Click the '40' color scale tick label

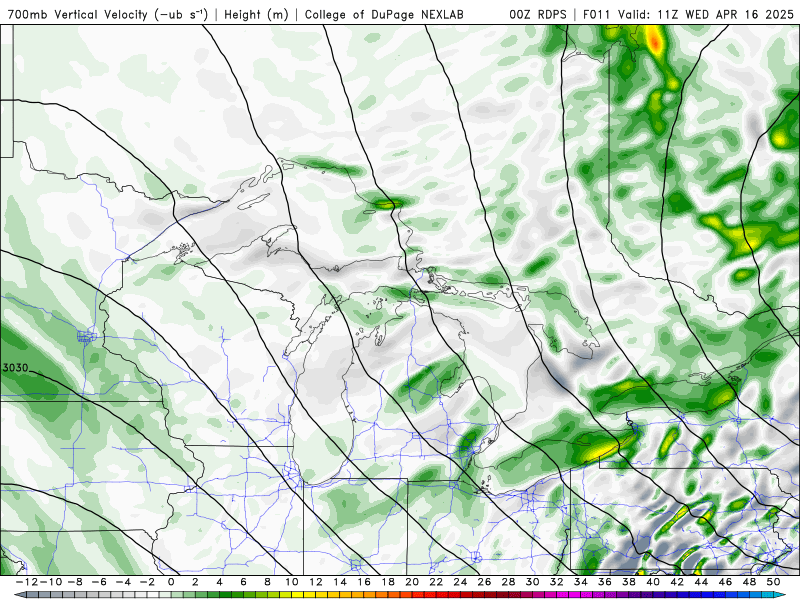pos(653,582)
